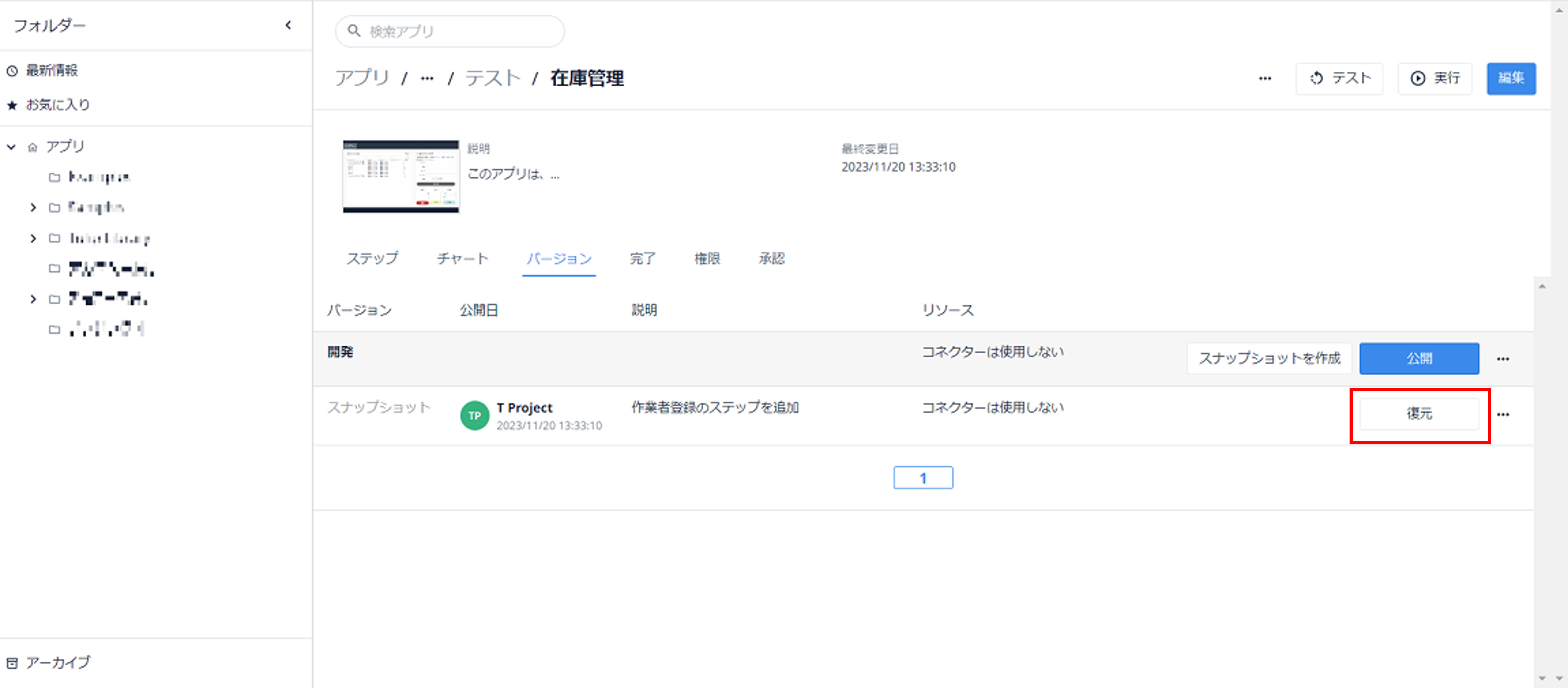
Task: Go to アプリ breadcrumb root
Action: 362,78
